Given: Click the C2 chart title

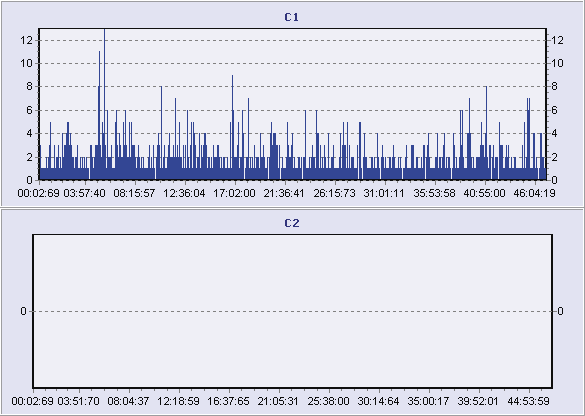Looking at the screenshot, I should coord(292,223).
